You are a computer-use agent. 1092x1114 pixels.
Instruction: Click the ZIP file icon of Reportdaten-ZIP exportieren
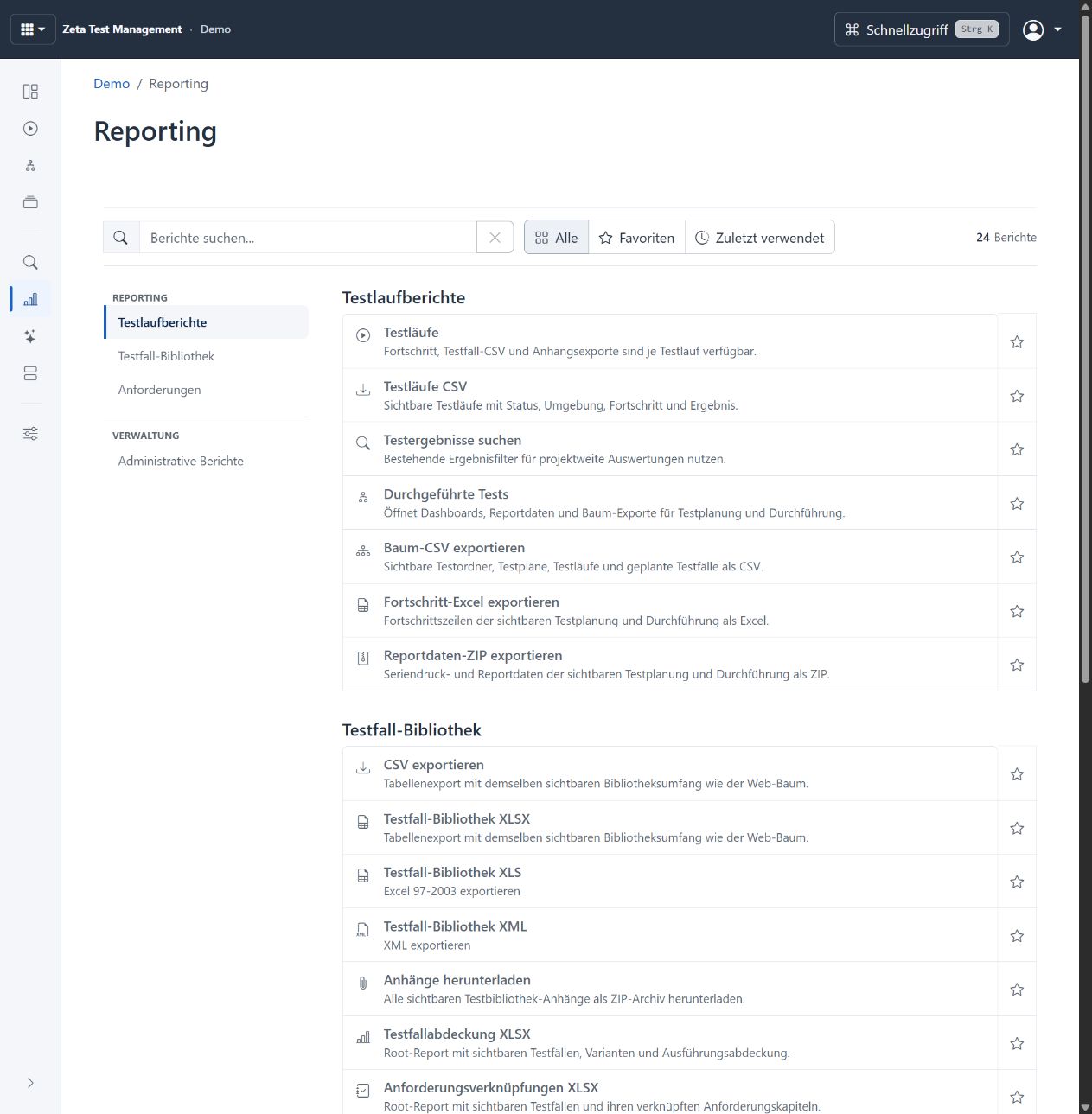click(x=363, y=659)
